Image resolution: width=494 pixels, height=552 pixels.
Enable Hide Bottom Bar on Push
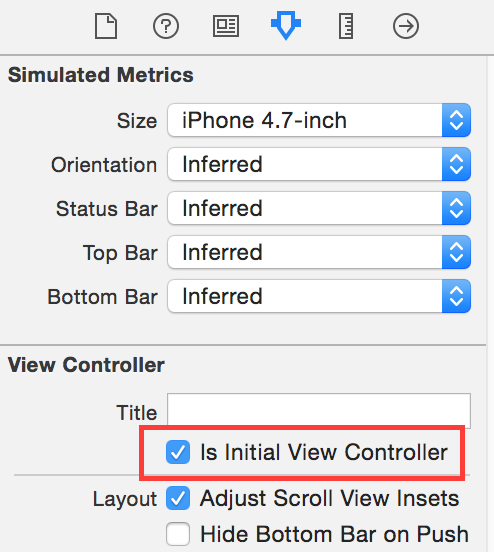pos(178,534)
